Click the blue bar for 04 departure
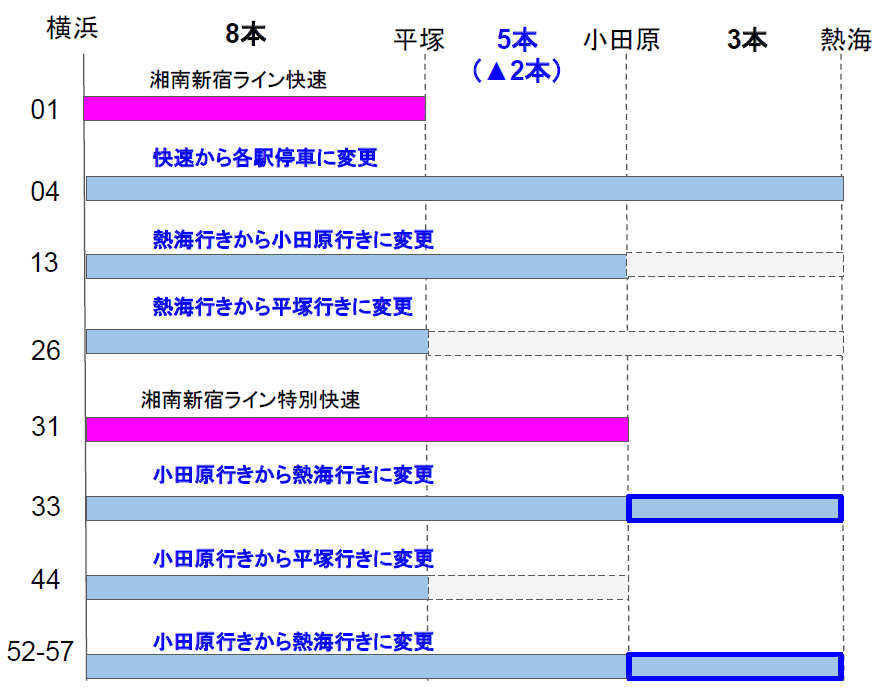The width and height of the screenshot is (875, 693). (x=465, y=189)
